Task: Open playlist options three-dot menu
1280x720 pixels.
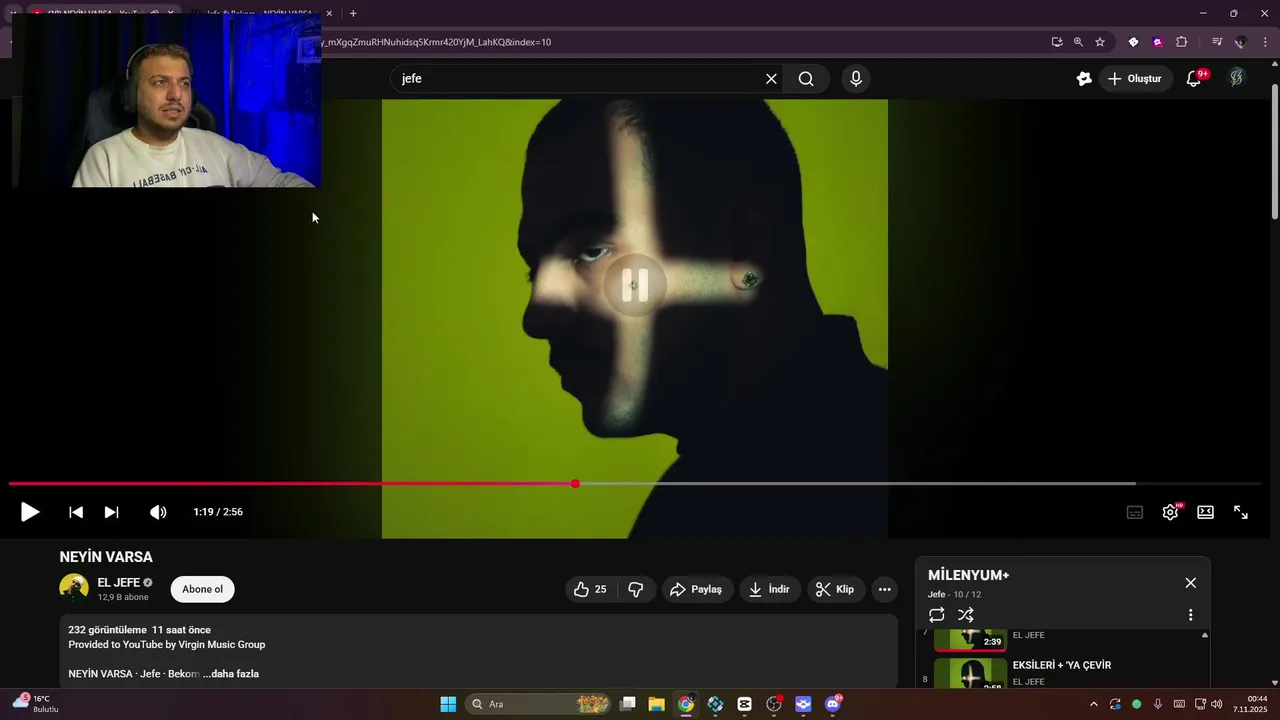Action: pos(1190,615)
